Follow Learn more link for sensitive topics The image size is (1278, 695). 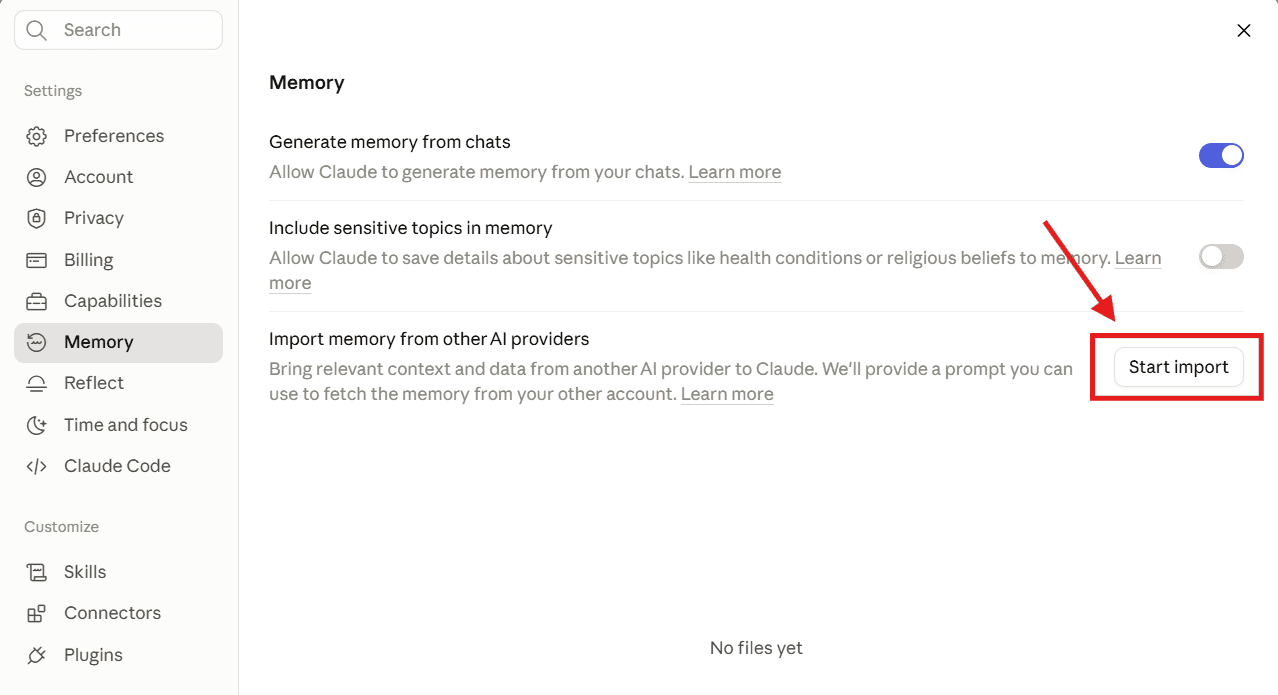(x=1138, y=258)
